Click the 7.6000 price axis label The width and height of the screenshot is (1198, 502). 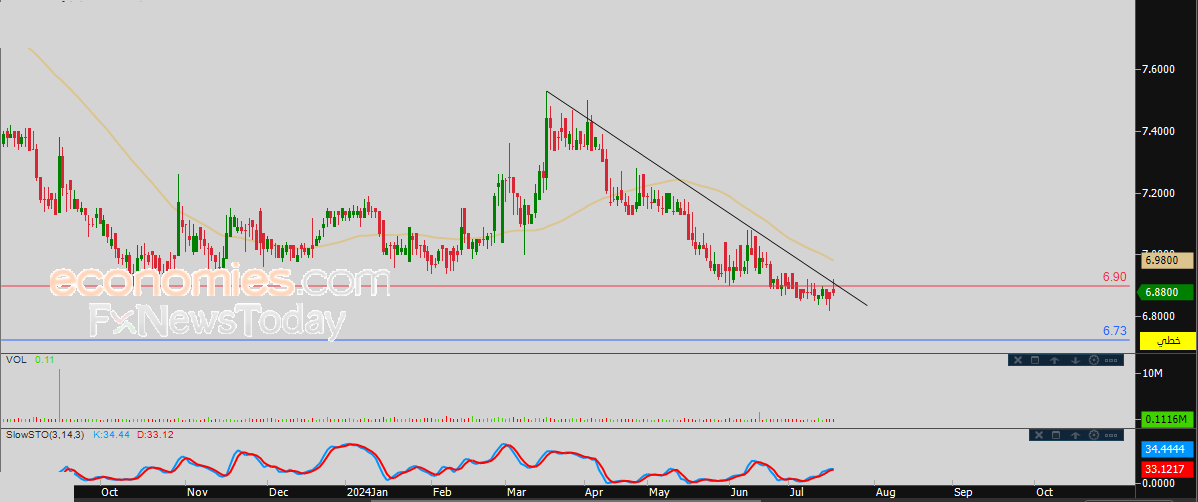point(1160,70)
